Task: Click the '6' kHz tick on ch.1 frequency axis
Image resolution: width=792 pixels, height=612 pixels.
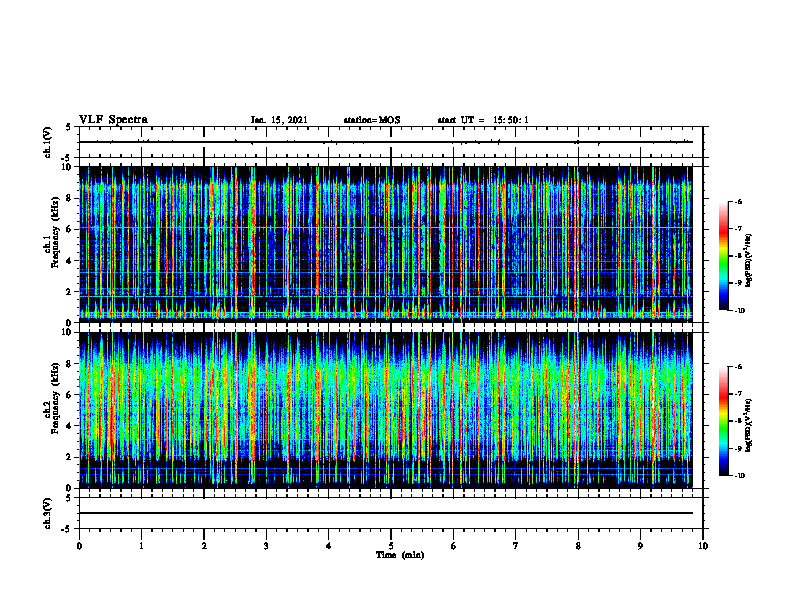Action: [70, 229]
